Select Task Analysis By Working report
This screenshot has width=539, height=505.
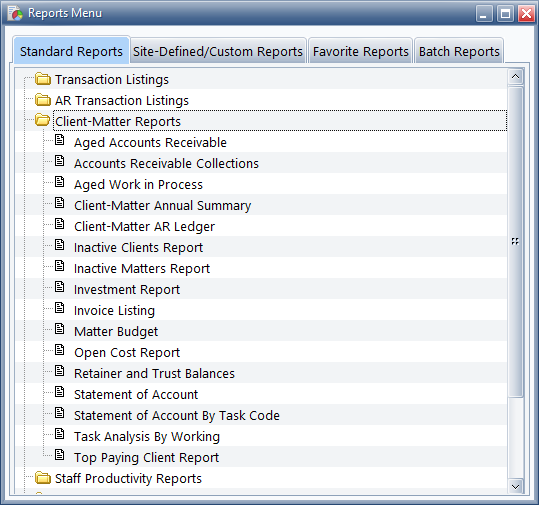147,437
